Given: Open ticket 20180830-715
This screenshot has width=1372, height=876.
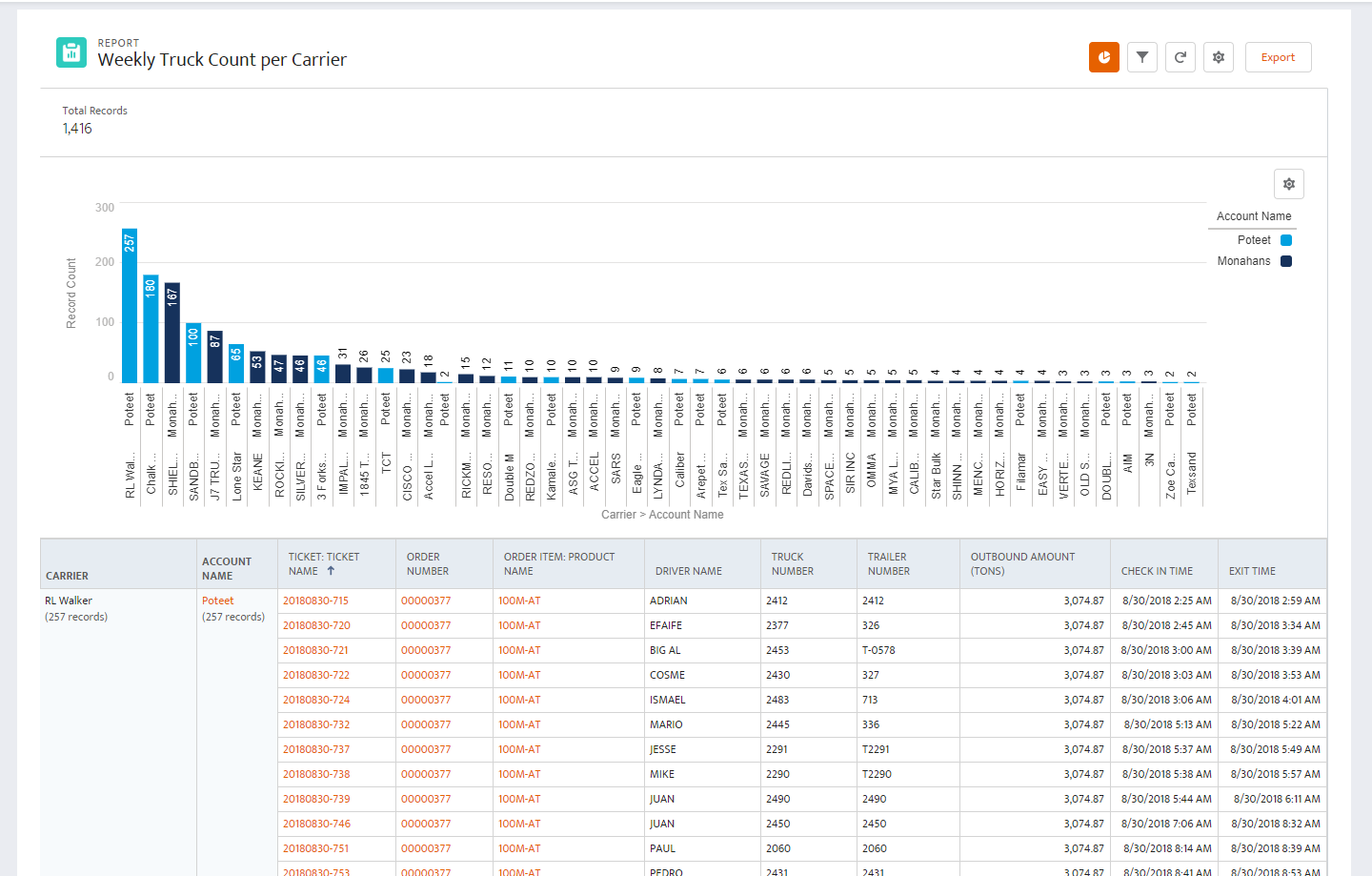Looking at the screenshot, I should 315,601.
